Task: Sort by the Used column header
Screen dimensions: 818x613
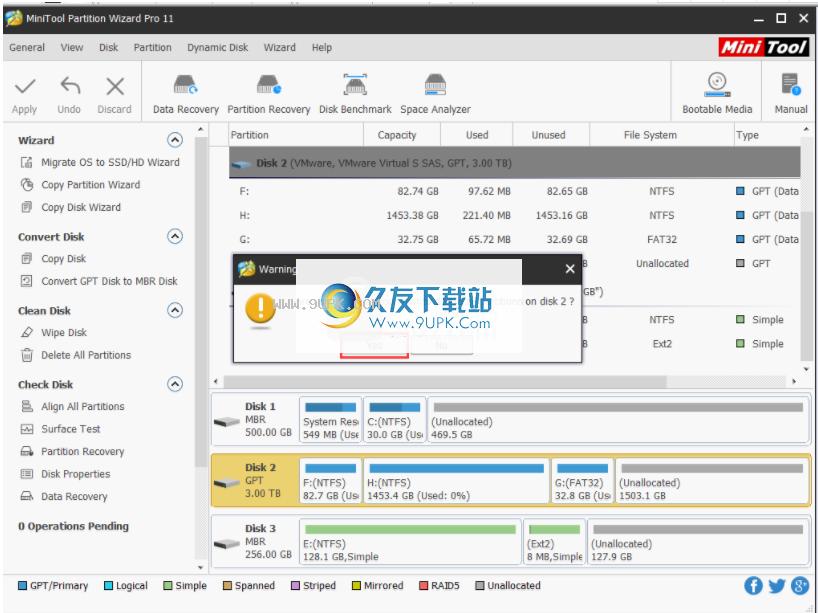Action: coord(477,135)
